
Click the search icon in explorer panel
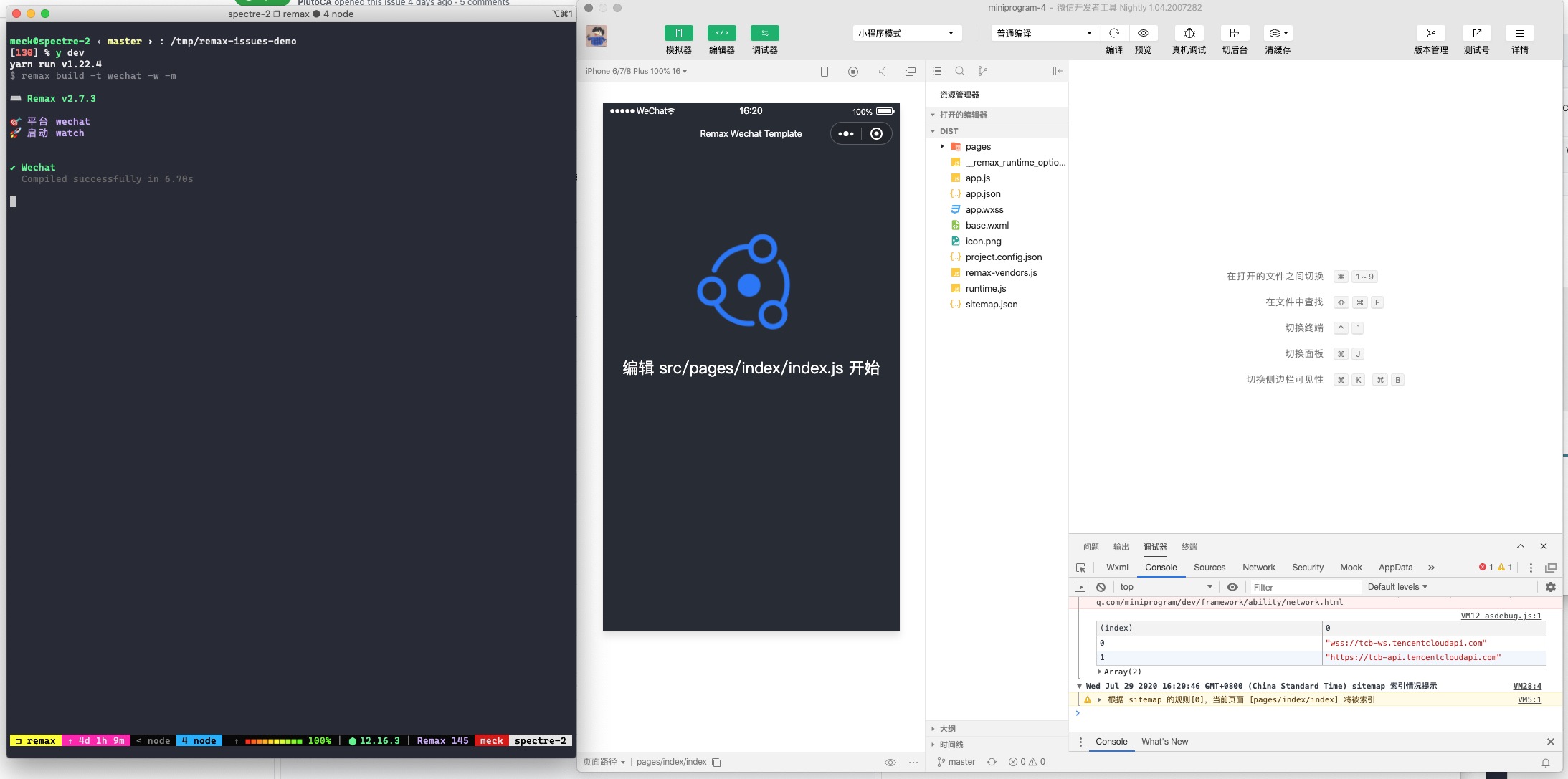click(959, 71)
